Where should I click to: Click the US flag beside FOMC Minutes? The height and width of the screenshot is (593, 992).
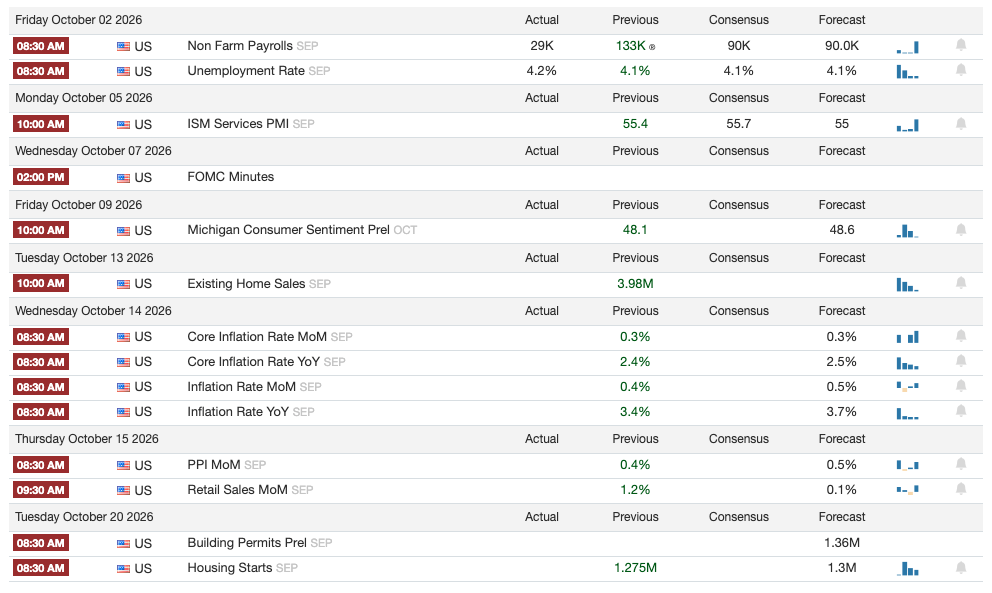point(123,178)
